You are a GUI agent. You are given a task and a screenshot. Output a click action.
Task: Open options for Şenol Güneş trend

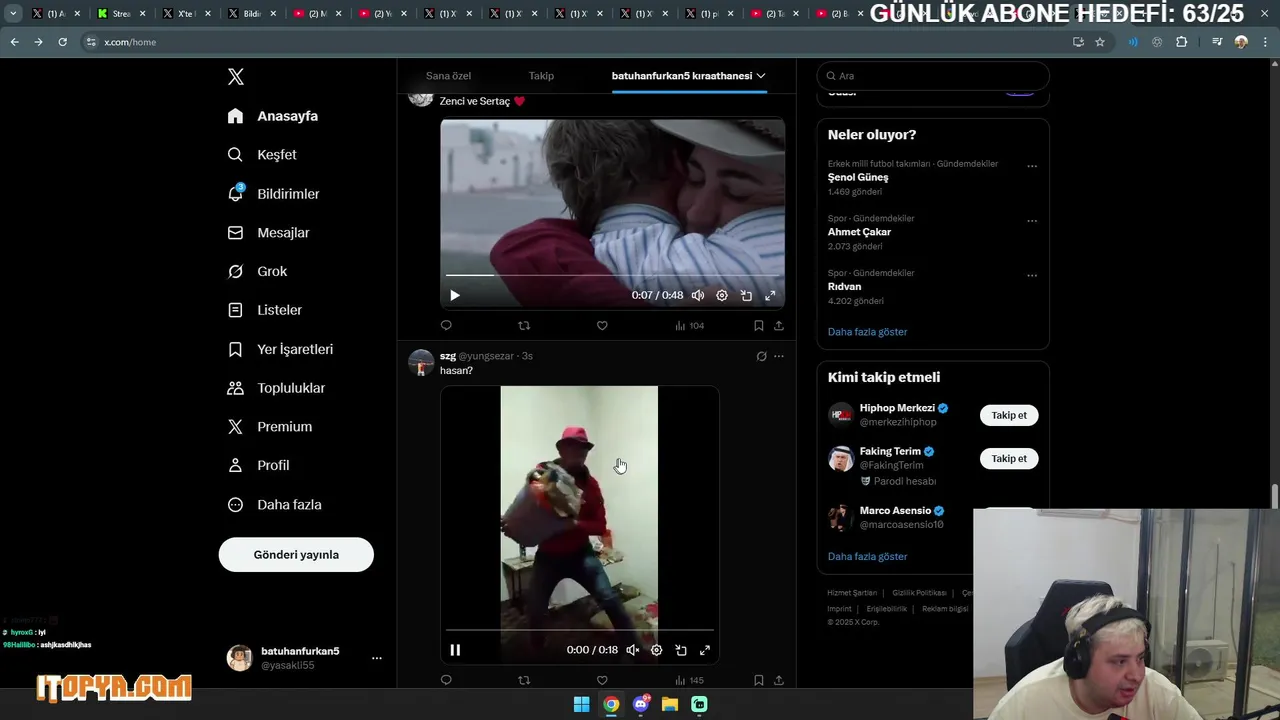[1032, 167]
